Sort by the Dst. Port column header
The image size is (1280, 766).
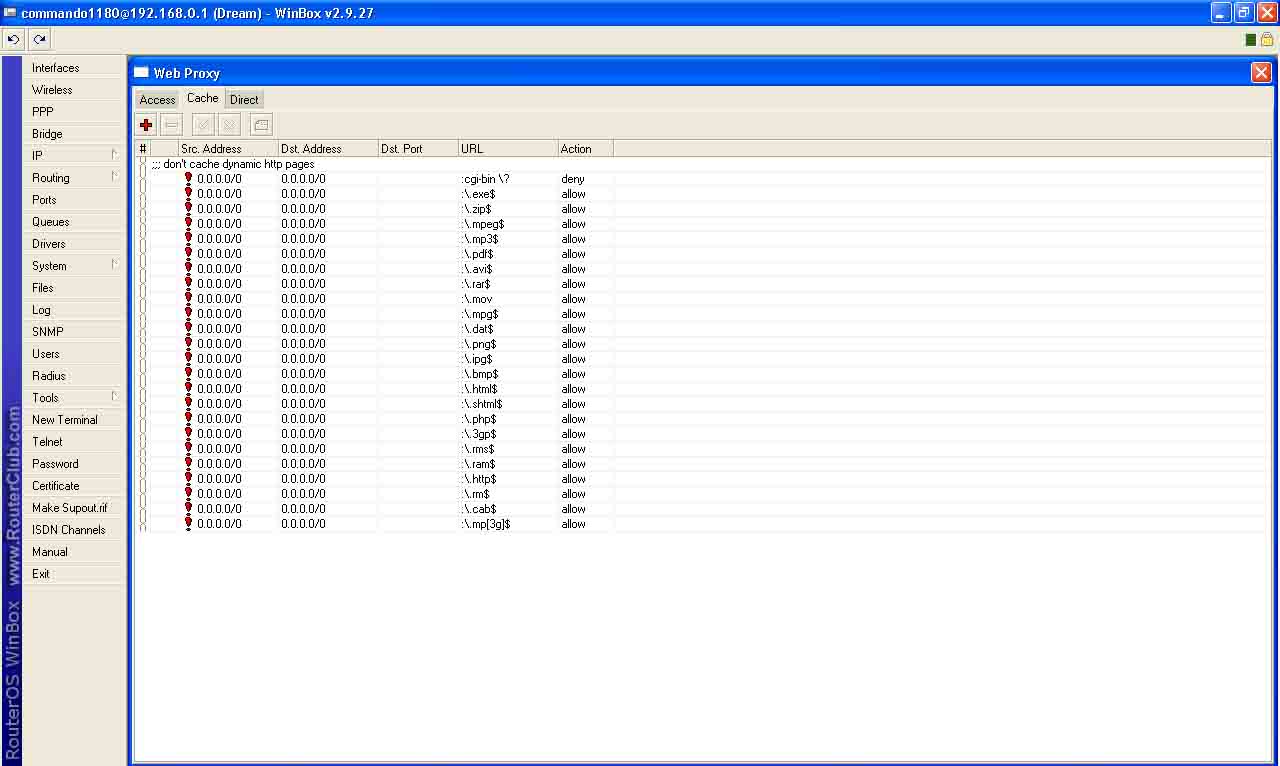coord(418,149)
